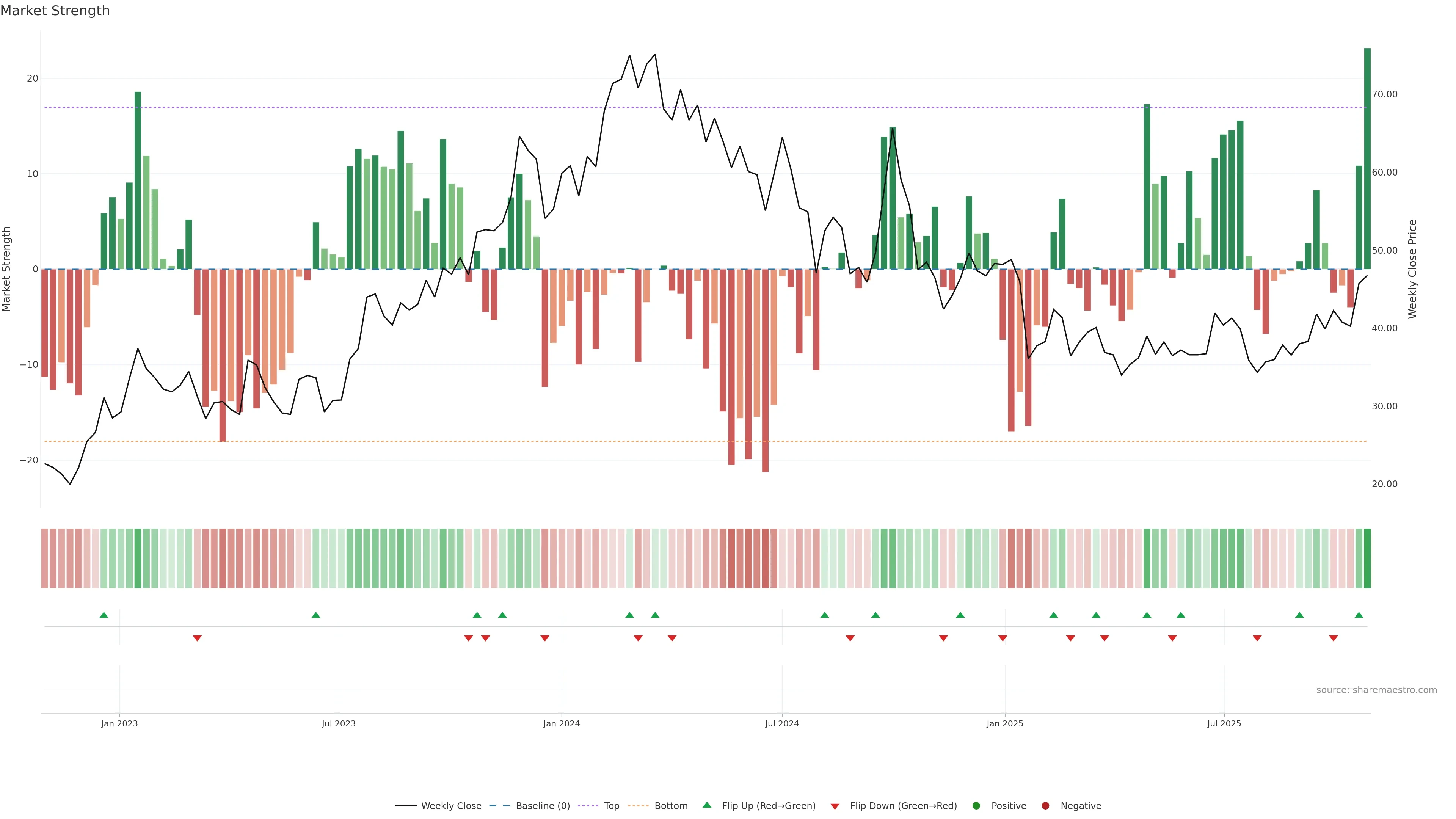Click the Bottom legend line icon
Viewport: 1456px width, 819px height.
[638, 806]
